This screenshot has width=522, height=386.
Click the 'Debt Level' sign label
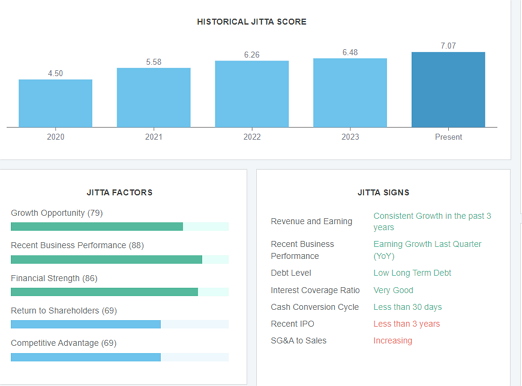291,273
